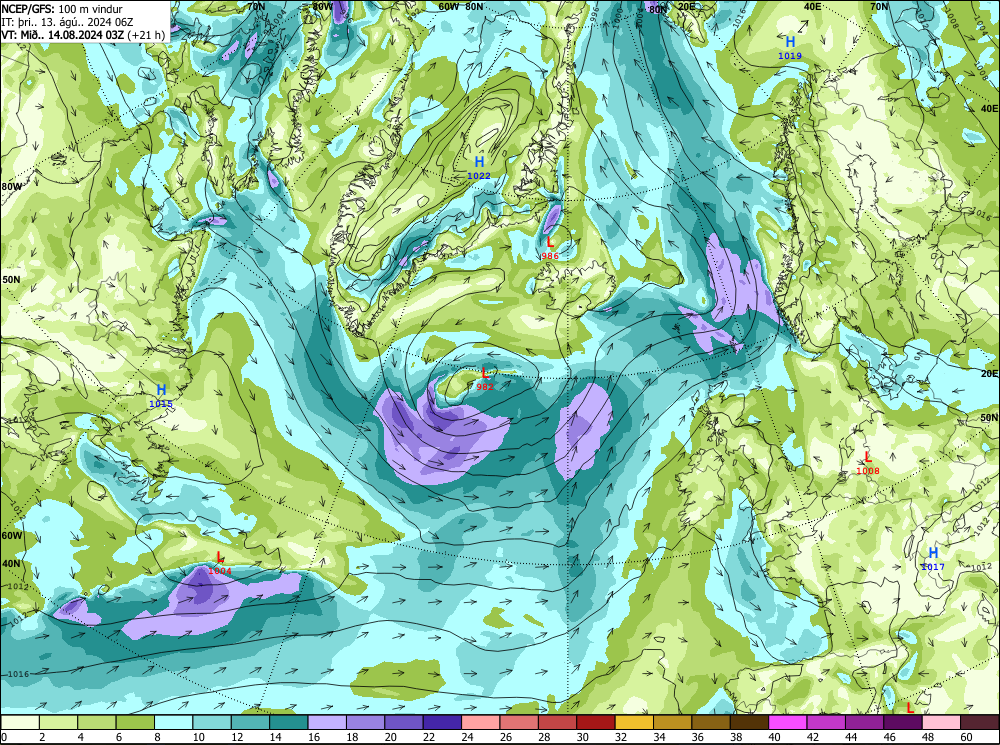Image resolution: width=1000 pixels, height=745 pixels.
Task: Pick the legend swatch between 28 and 30
Action: pyautogui.click(x=557, y=722)
